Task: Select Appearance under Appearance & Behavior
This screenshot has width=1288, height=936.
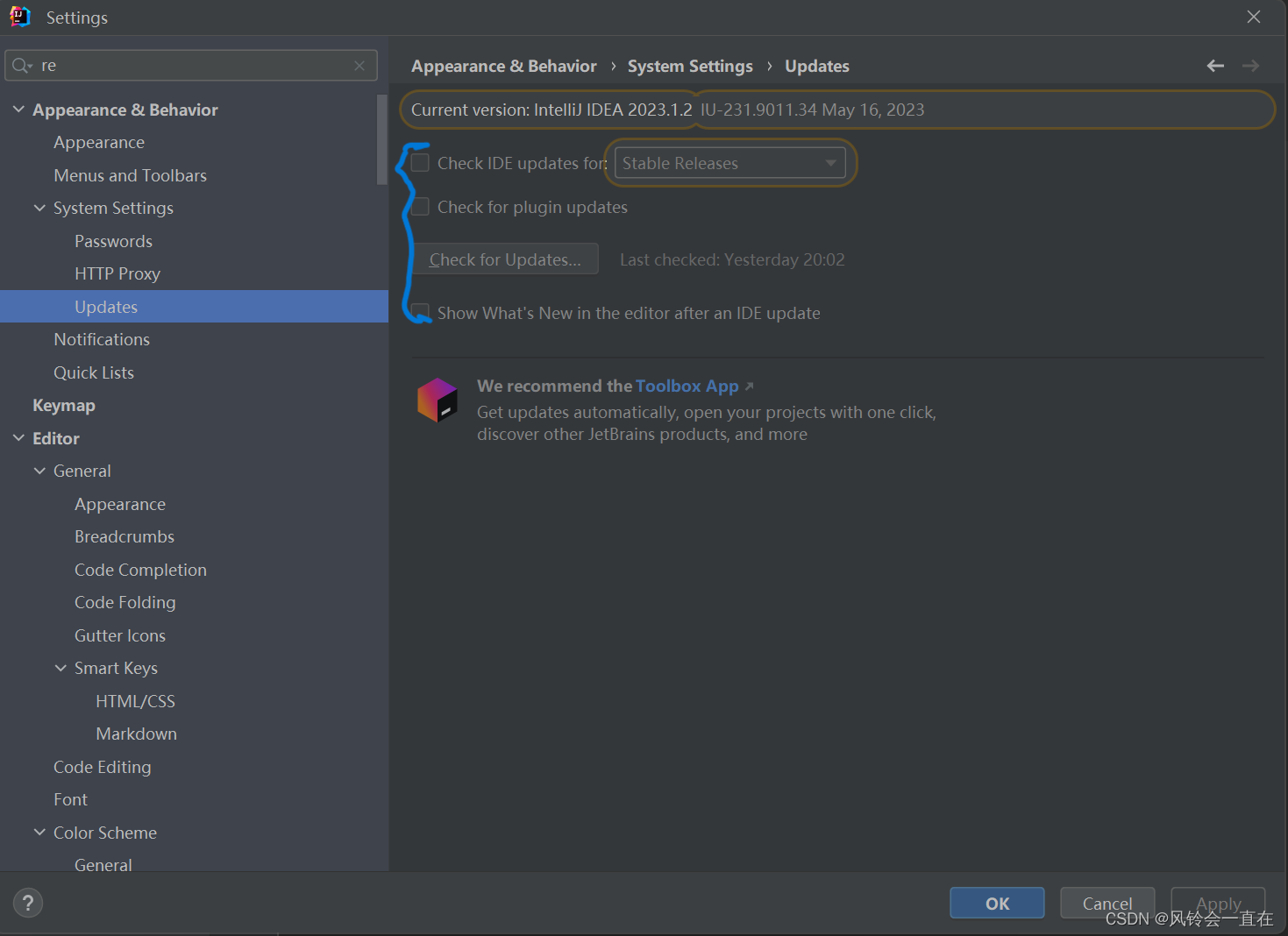Action: click(x=99, y=142)
